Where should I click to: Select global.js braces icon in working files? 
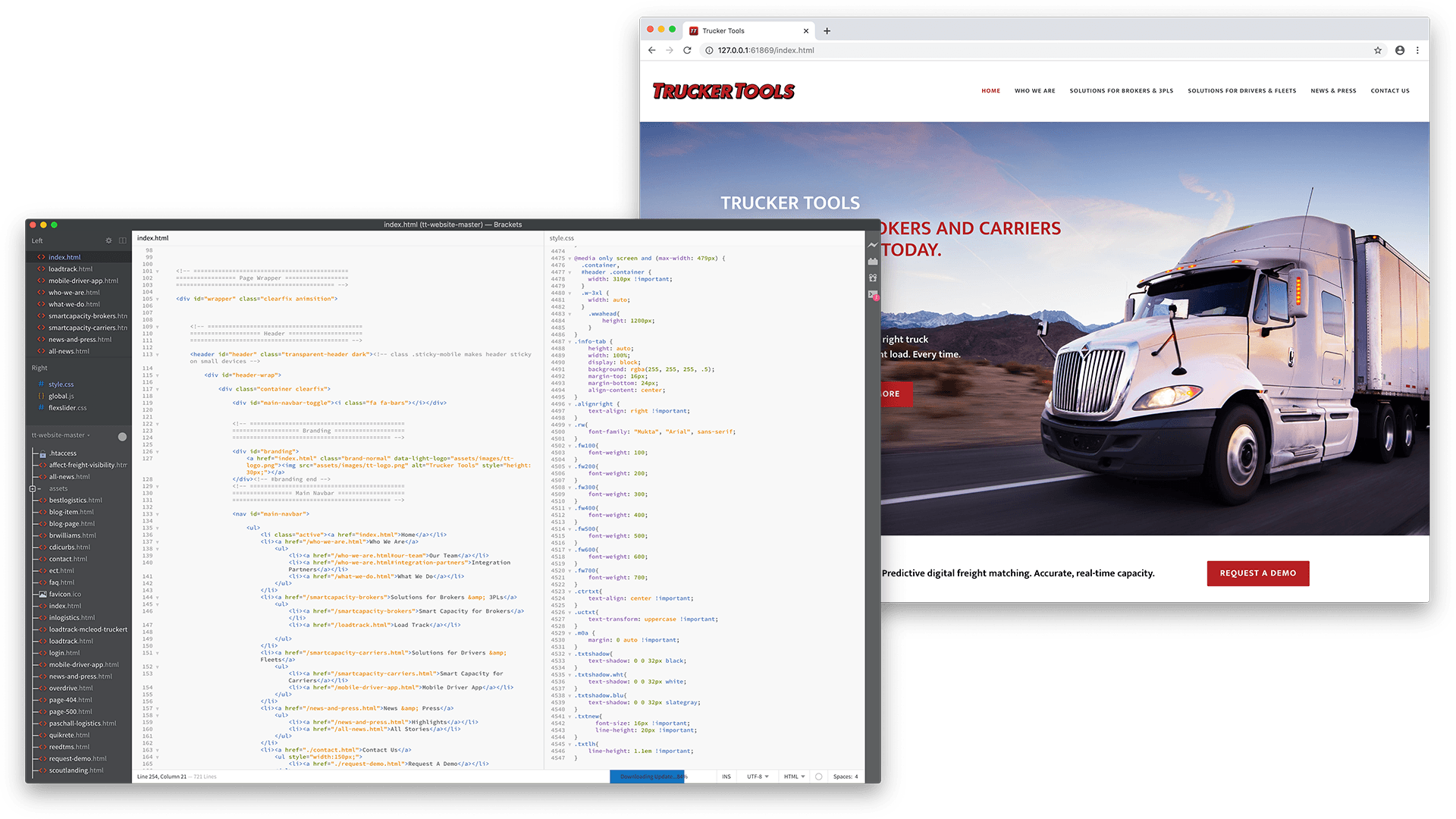41,396
